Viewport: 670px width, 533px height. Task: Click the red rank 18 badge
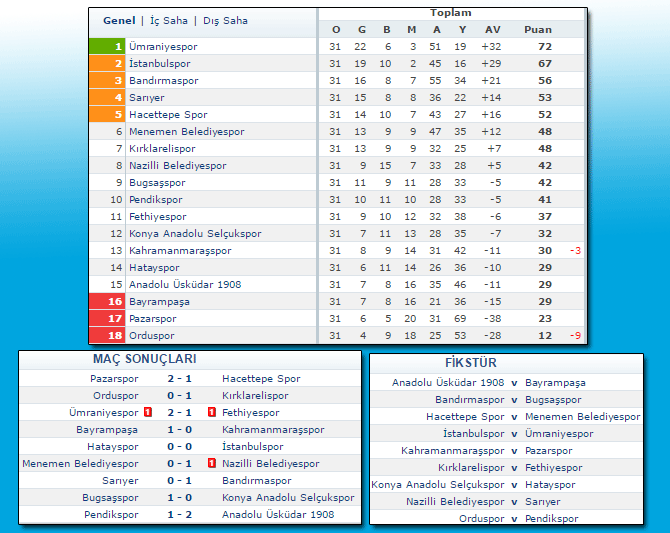[x=105, y=336]
